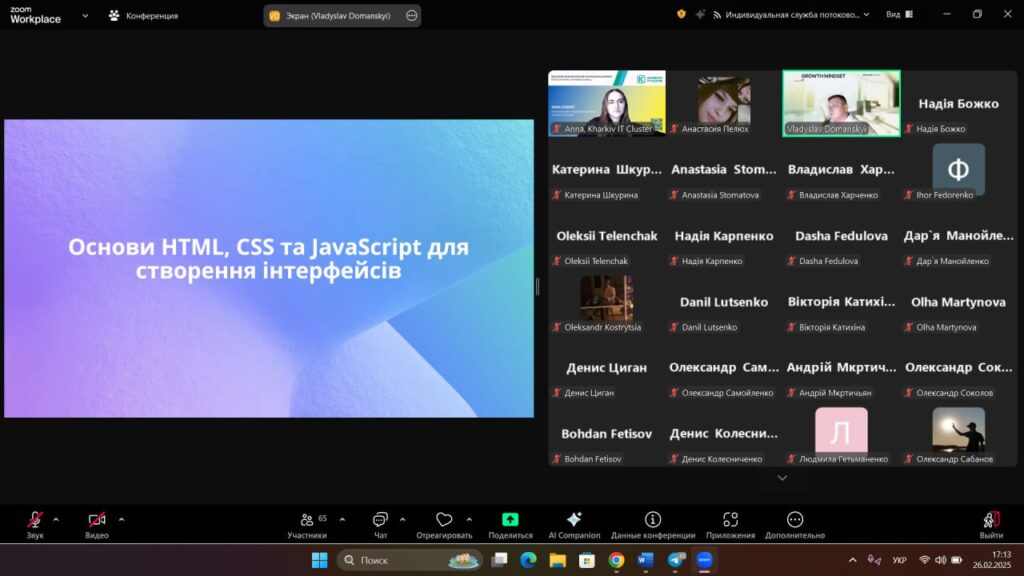
Task: Expand the arrow next to Участники
Action: (x=342, y=520)
